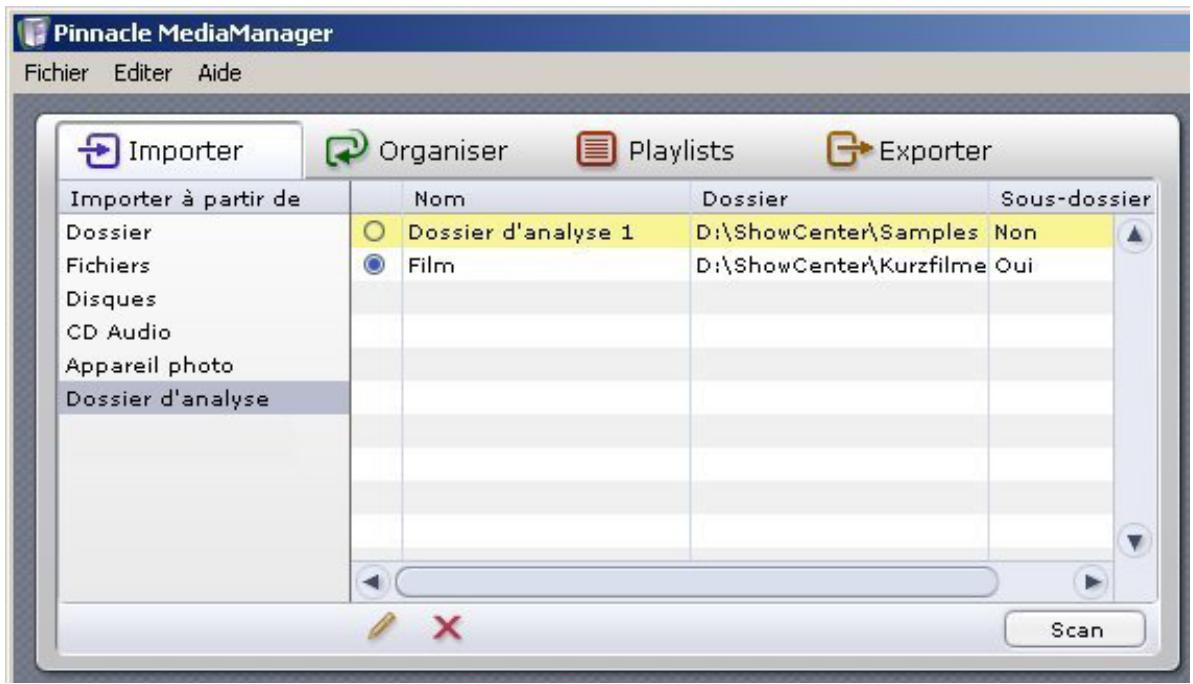Viewport: 1193px width, 684px height.
Task: Switch to the Exporter tab
Action: 909,151
